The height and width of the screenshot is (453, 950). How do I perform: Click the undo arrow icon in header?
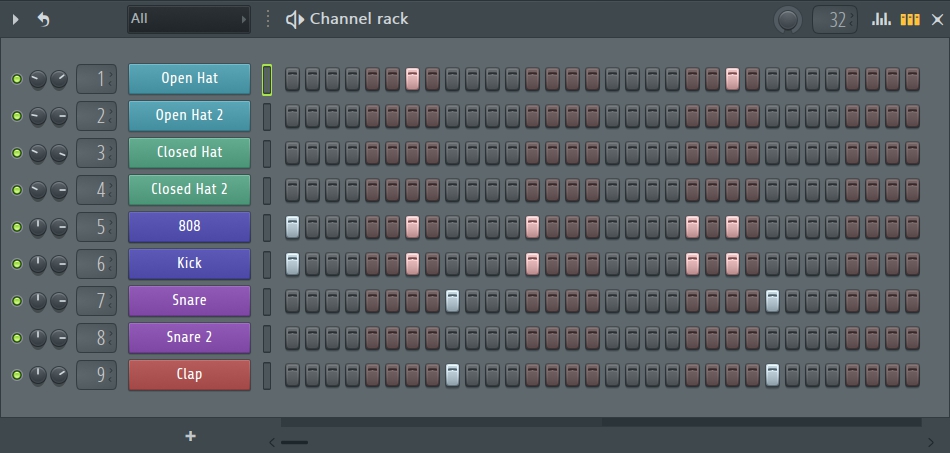click(44, 19)
